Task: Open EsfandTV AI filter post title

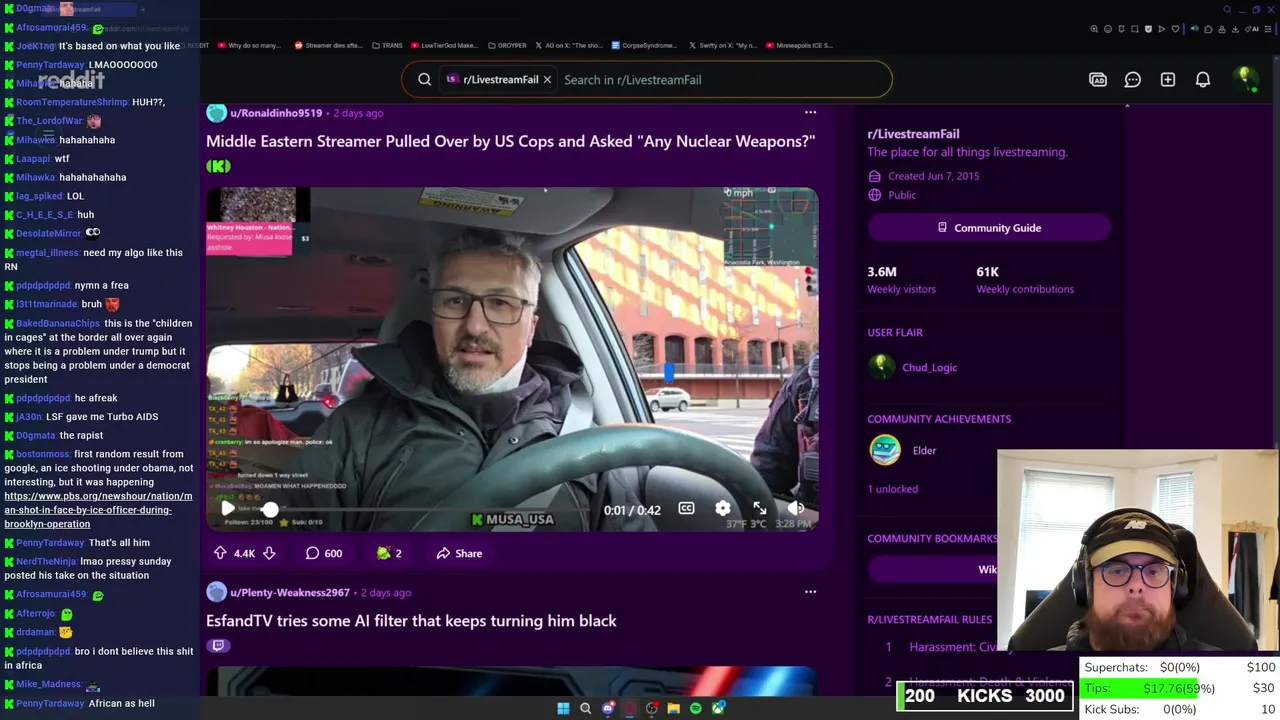Action: pos(411,621)
